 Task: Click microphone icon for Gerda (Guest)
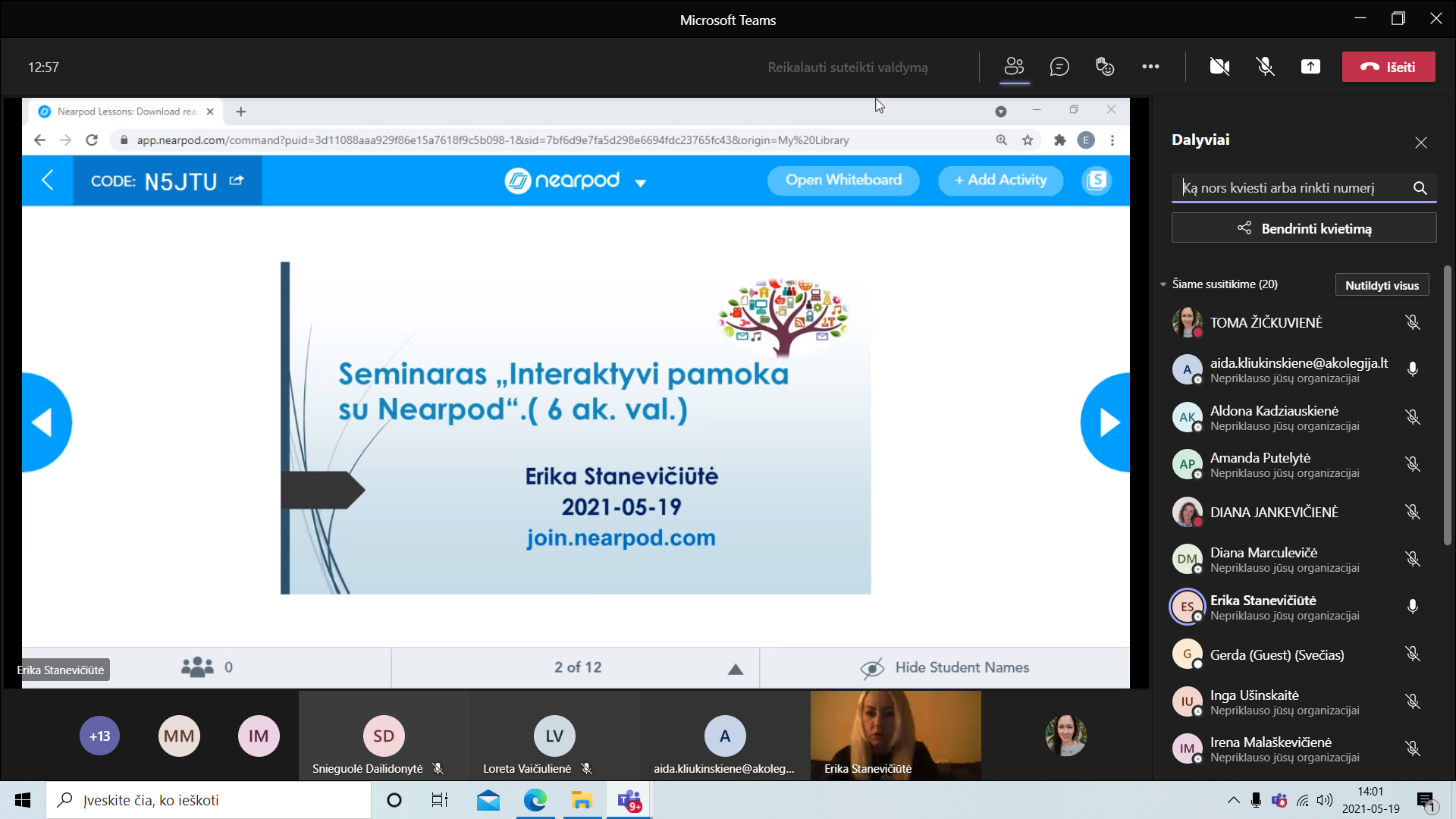point(1412,654)
